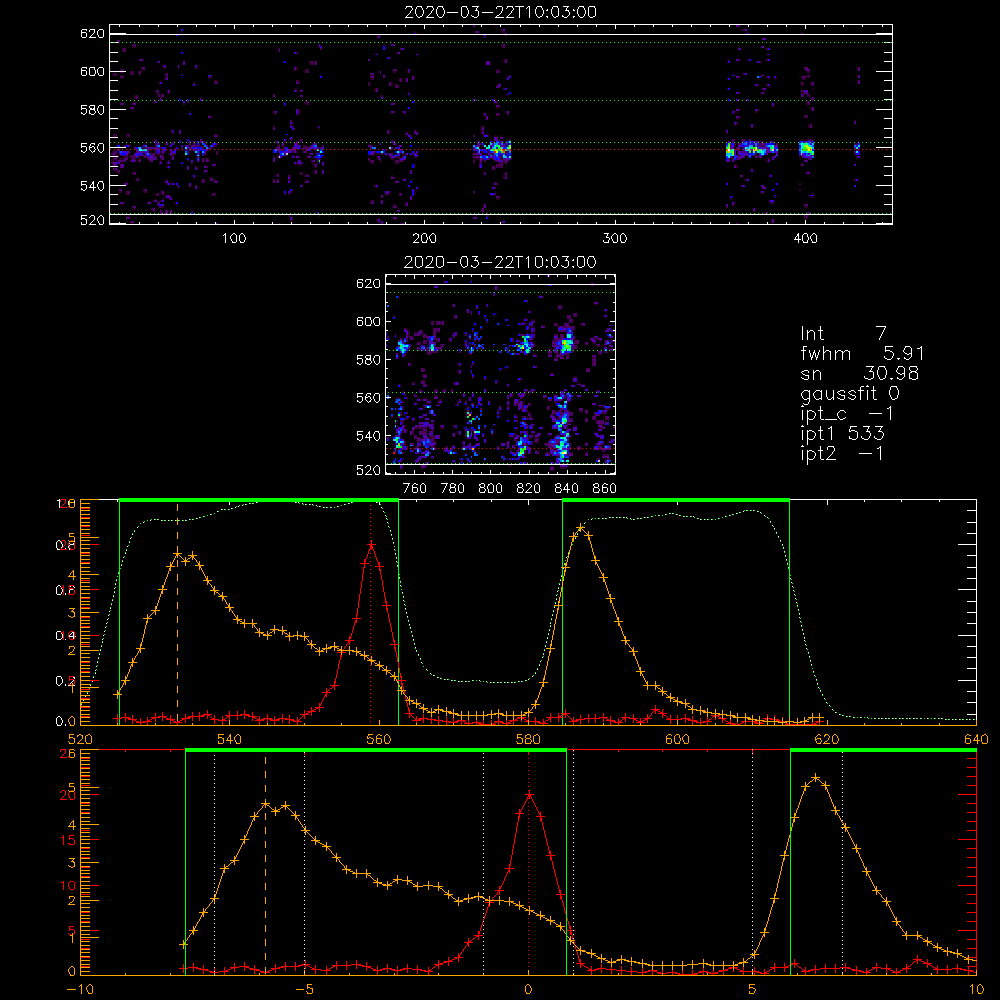The width and height of the screenshot is (1000, 1000).
Task: Click y-axis label 600 of the wide spectrogram
Action: click(92, 71)
